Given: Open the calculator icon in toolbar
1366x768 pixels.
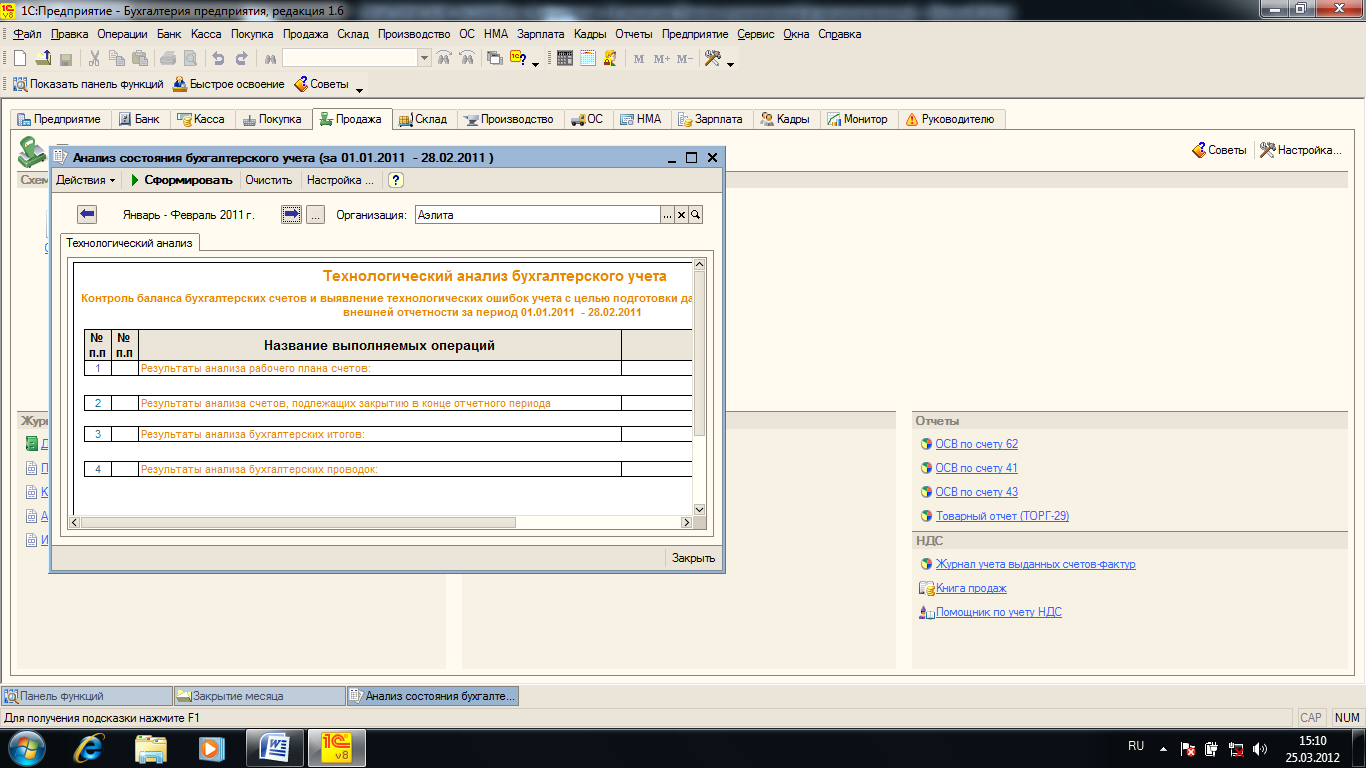Looking at the screenshot, I should click(565, 59).
